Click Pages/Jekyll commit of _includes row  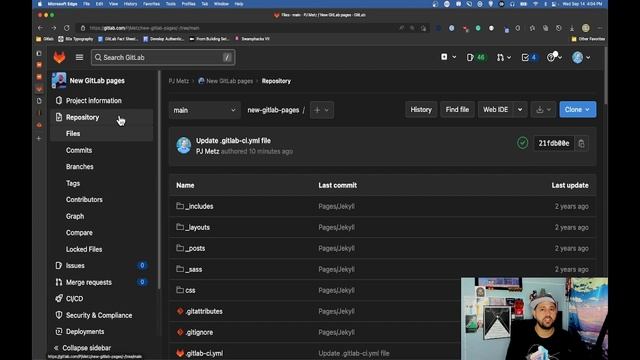coord(336,206)
